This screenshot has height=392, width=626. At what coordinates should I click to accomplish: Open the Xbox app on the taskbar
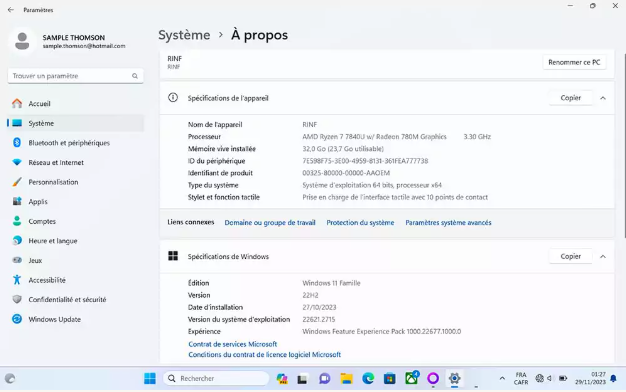tap(411, 378)
